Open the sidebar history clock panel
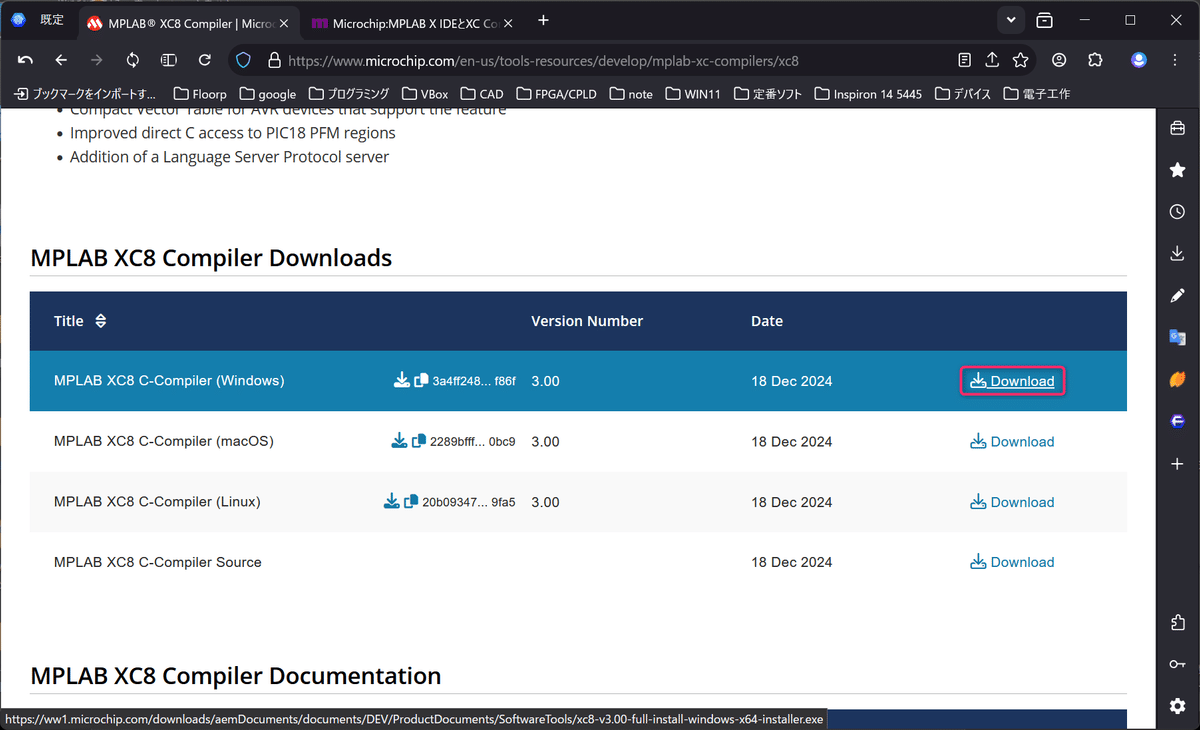This screenshot has width=1200, height=730. 1177,212
